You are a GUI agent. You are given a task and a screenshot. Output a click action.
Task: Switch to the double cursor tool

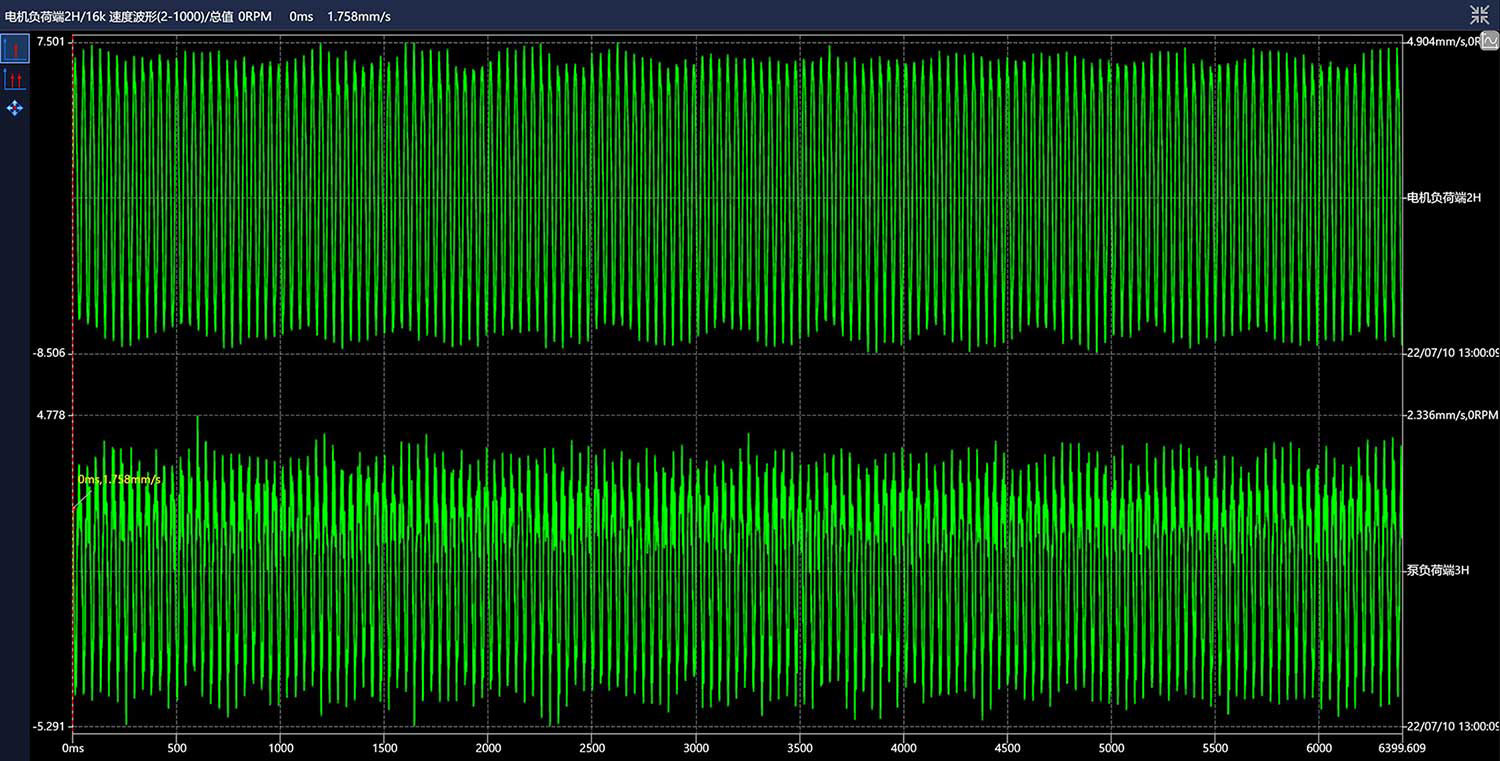[15, 79]
